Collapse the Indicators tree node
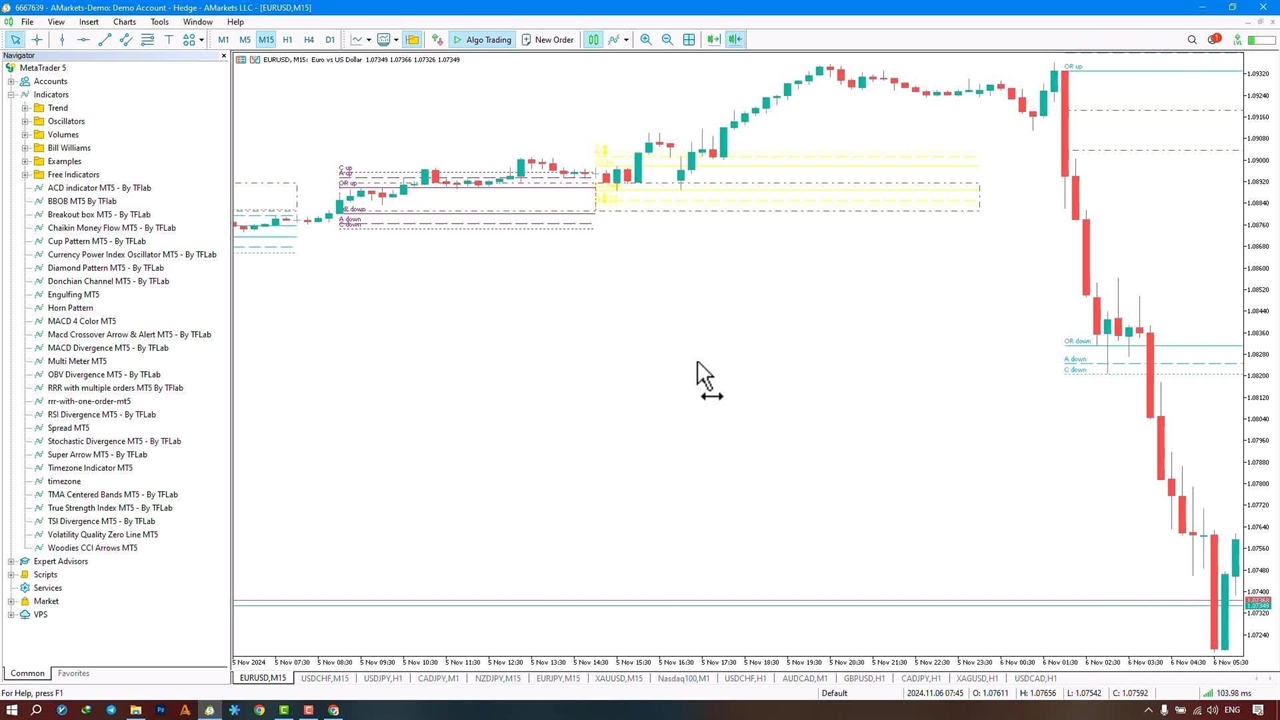This screenshot has width=1280, height=720. 11,95
